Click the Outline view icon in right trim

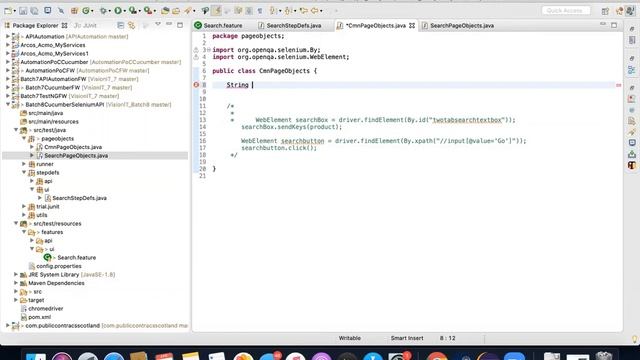(x=632, y=70)
